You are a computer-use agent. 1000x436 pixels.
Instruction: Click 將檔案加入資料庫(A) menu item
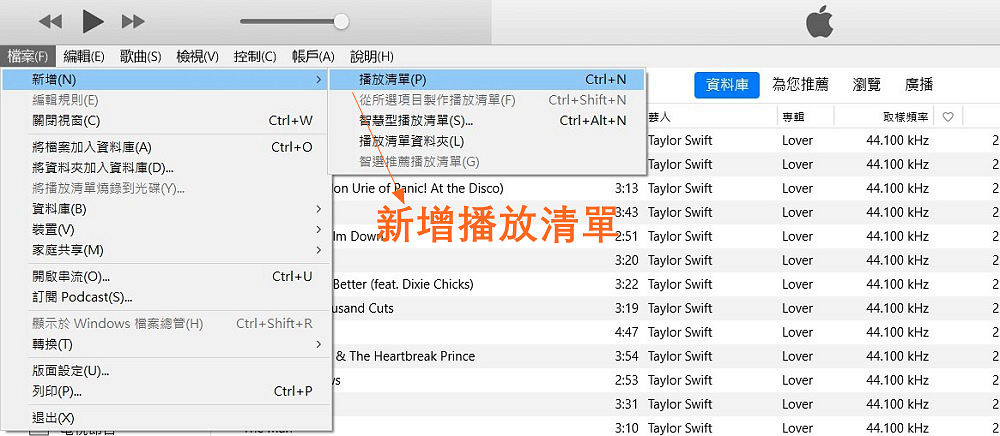point(92,146)
